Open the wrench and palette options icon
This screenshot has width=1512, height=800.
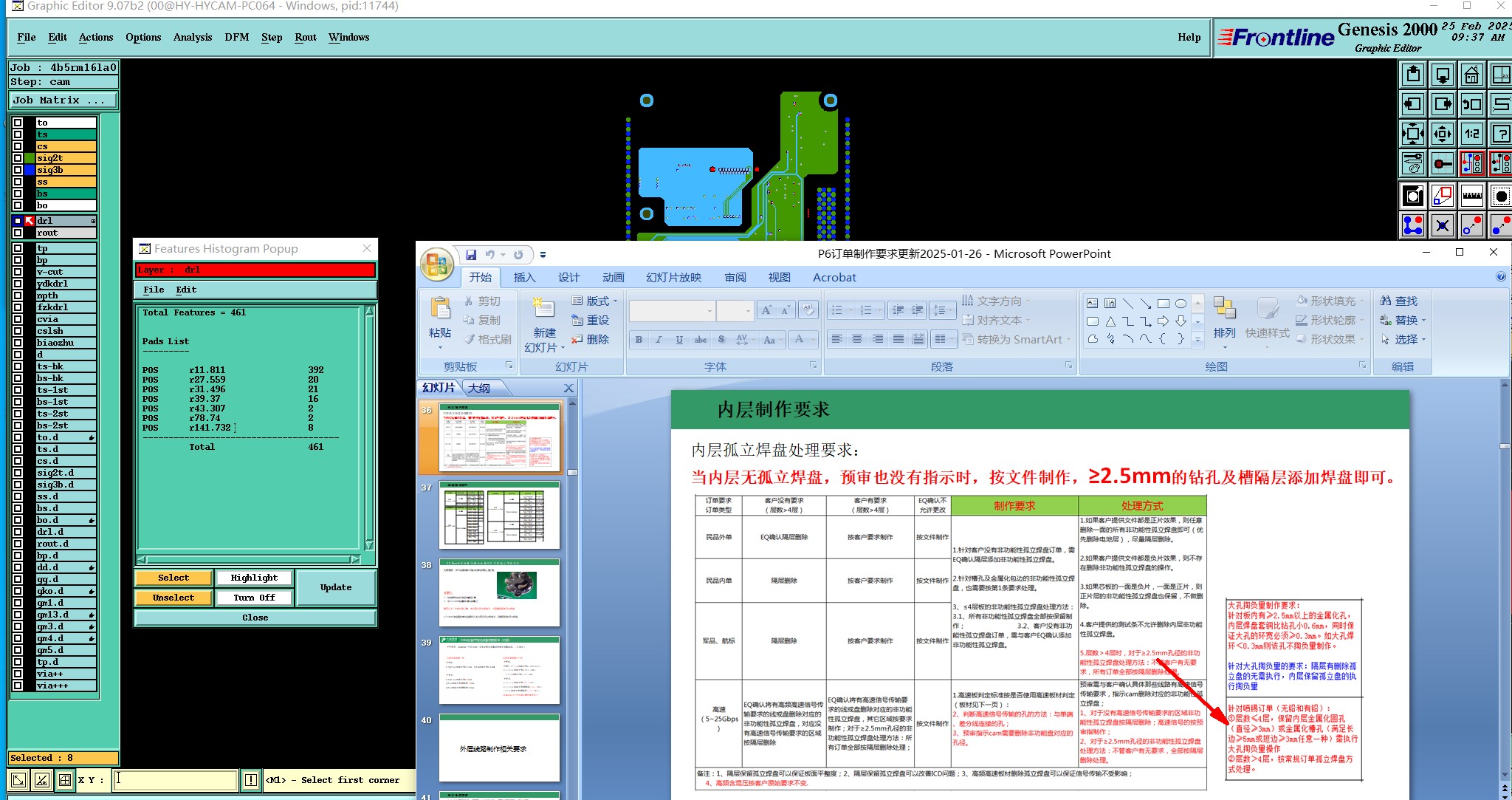tap(1412, 163)
